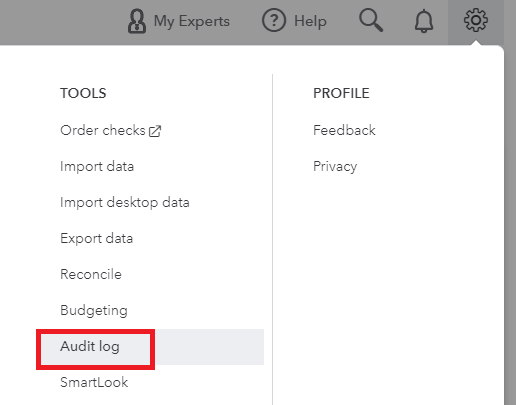This screenshot has width=516, height=405.
Task: Click the PROFILE section heading
Action: (x=341, y=93)
